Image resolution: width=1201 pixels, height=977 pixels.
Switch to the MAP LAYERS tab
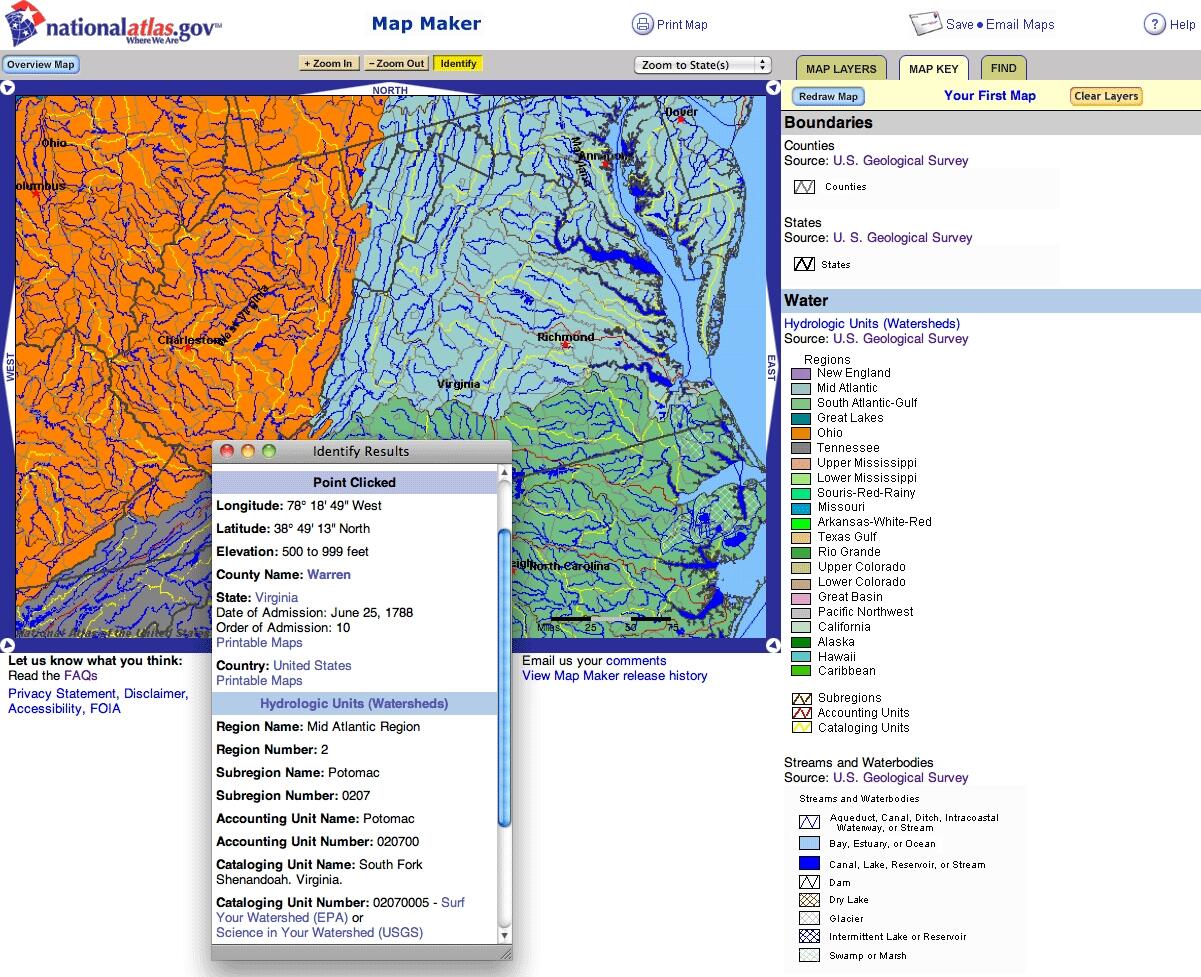click(840, 69)
